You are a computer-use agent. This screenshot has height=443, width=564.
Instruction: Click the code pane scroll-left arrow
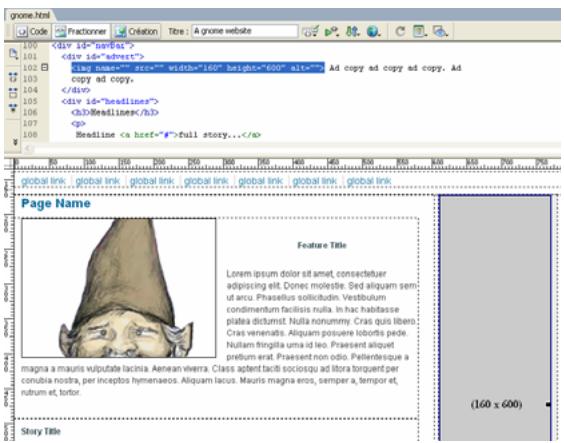[28, 148]
